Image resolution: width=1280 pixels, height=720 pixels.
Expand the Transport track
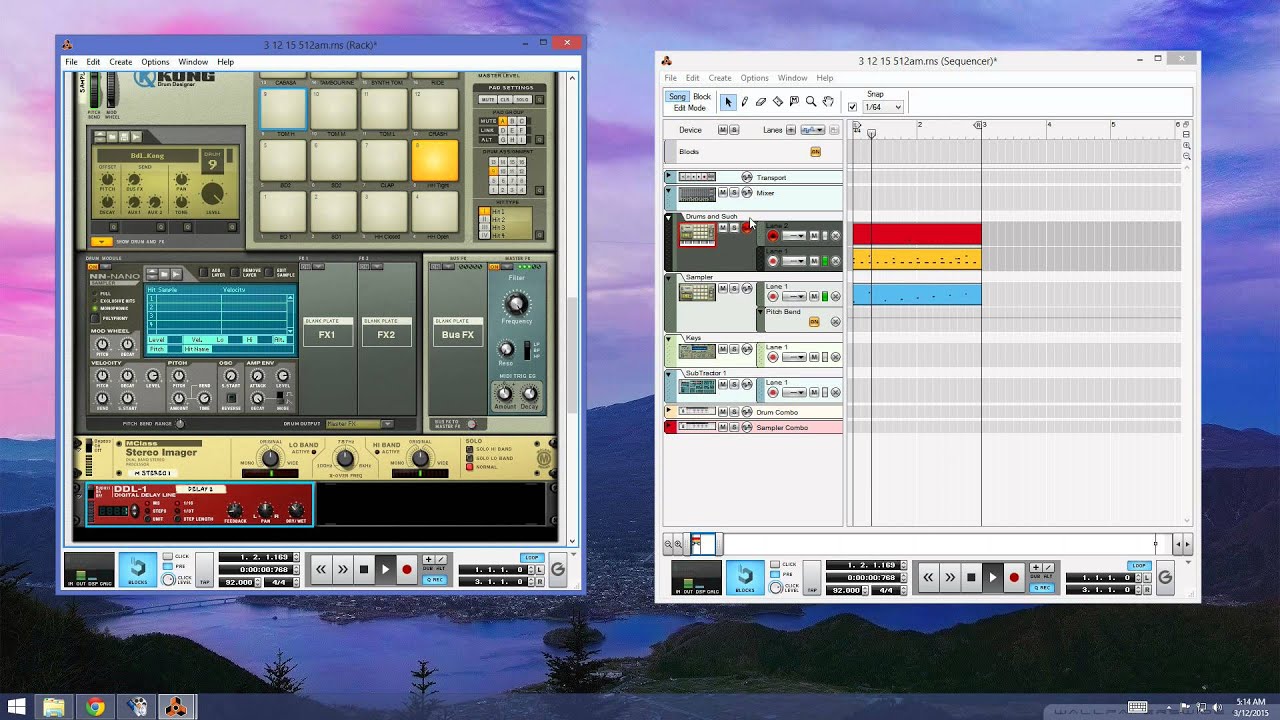(668, 177)
